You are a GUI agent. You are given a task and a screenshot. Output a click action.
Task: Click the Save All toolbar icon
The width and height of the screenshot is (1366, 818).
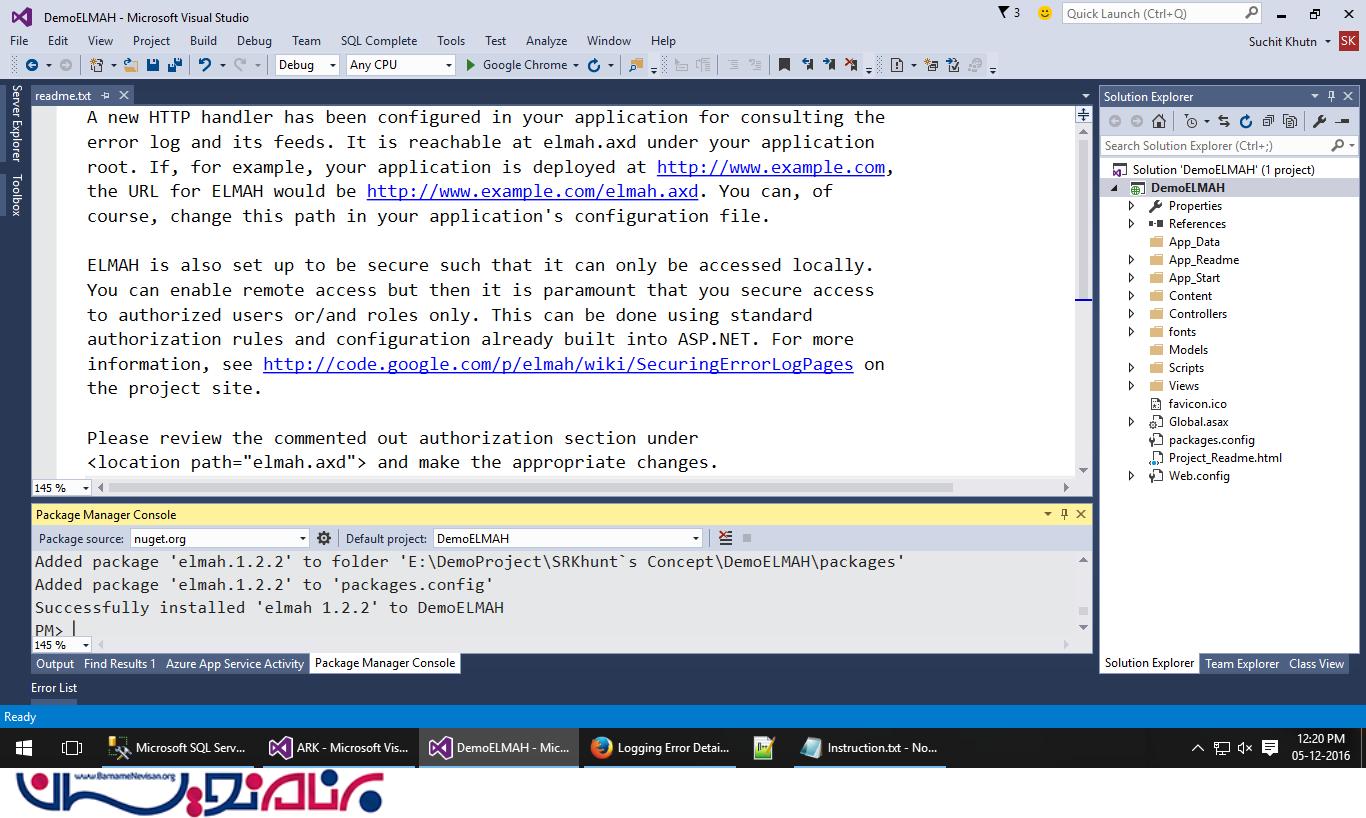click(175, 65)
